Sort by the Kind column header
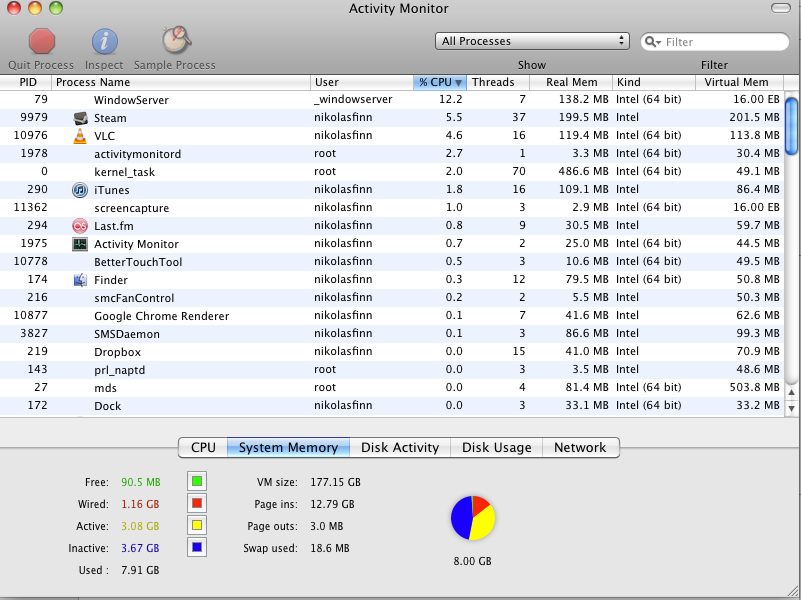The image size is (801, 600). [x=654, y=82]
